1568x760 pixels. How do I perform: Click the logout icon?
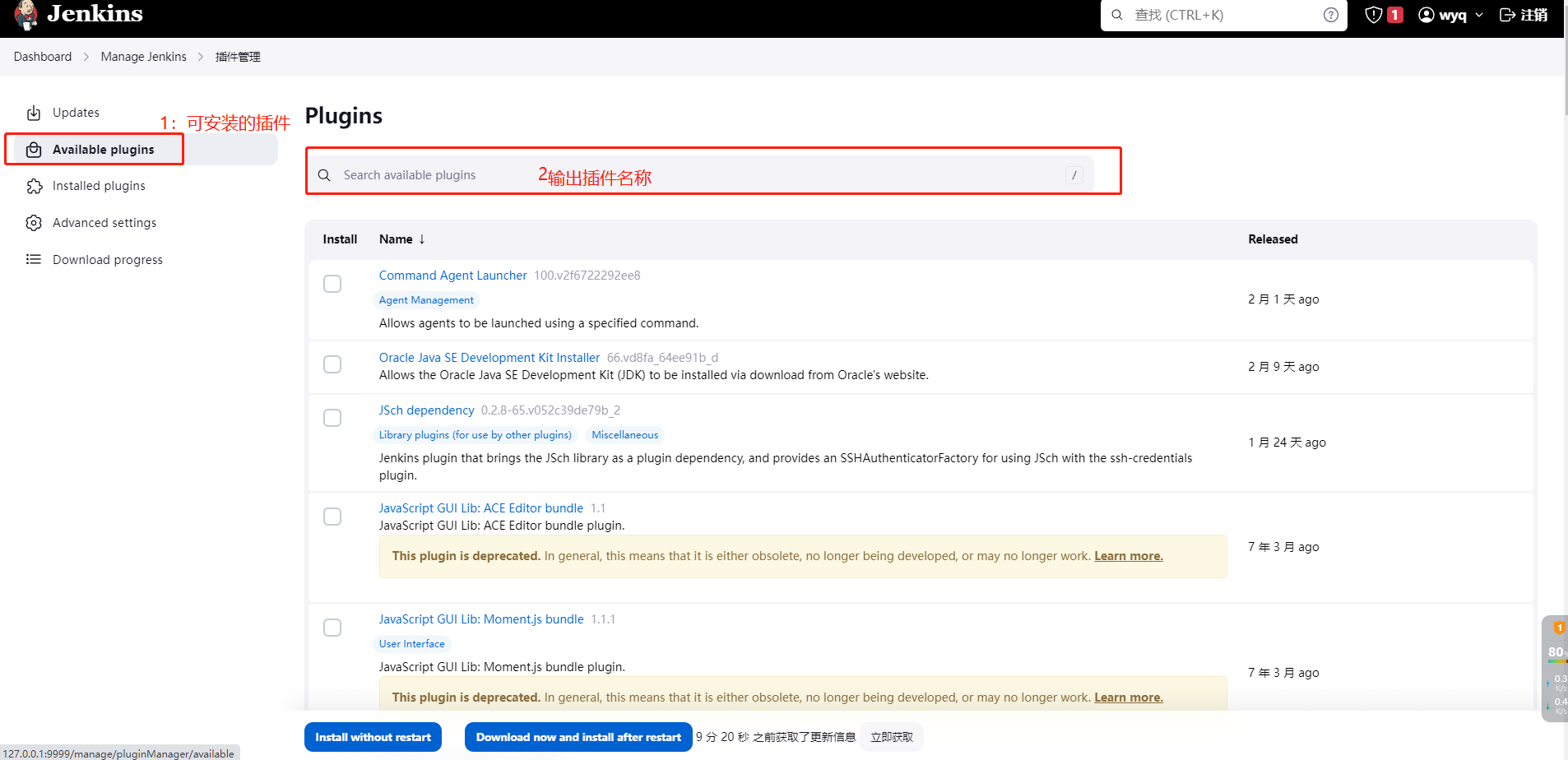click(1508, 15)
